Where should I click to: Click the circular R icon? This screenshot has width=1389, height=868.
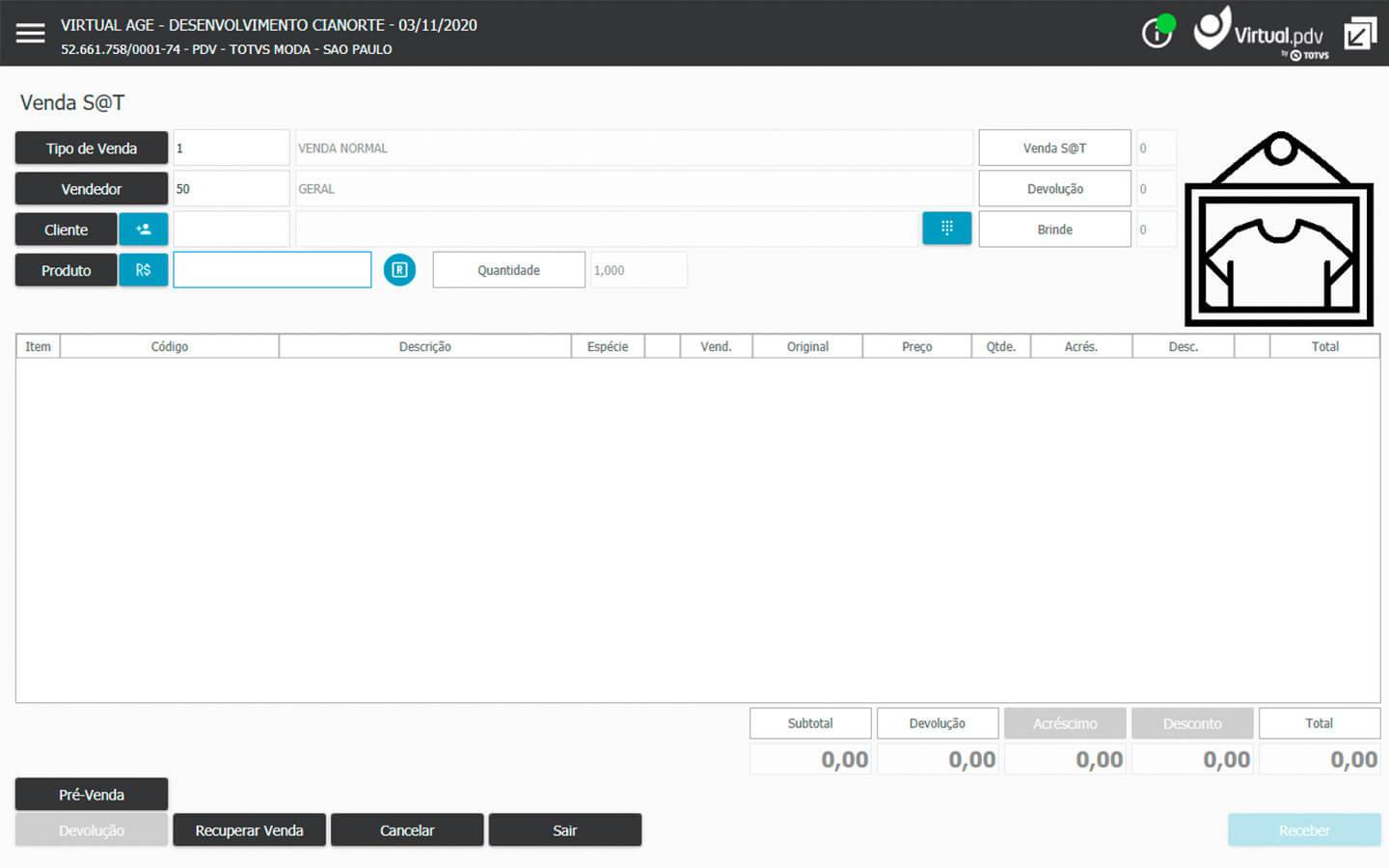click(x=399, y=270)
